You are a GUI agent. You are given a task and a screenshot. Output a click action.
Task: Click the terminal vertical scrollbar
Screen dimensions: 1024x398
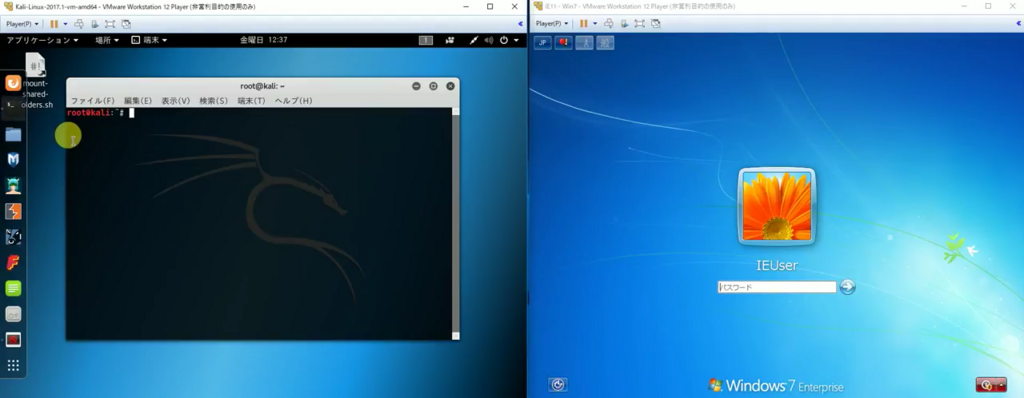pyautogui.click(x=456, y=224)
